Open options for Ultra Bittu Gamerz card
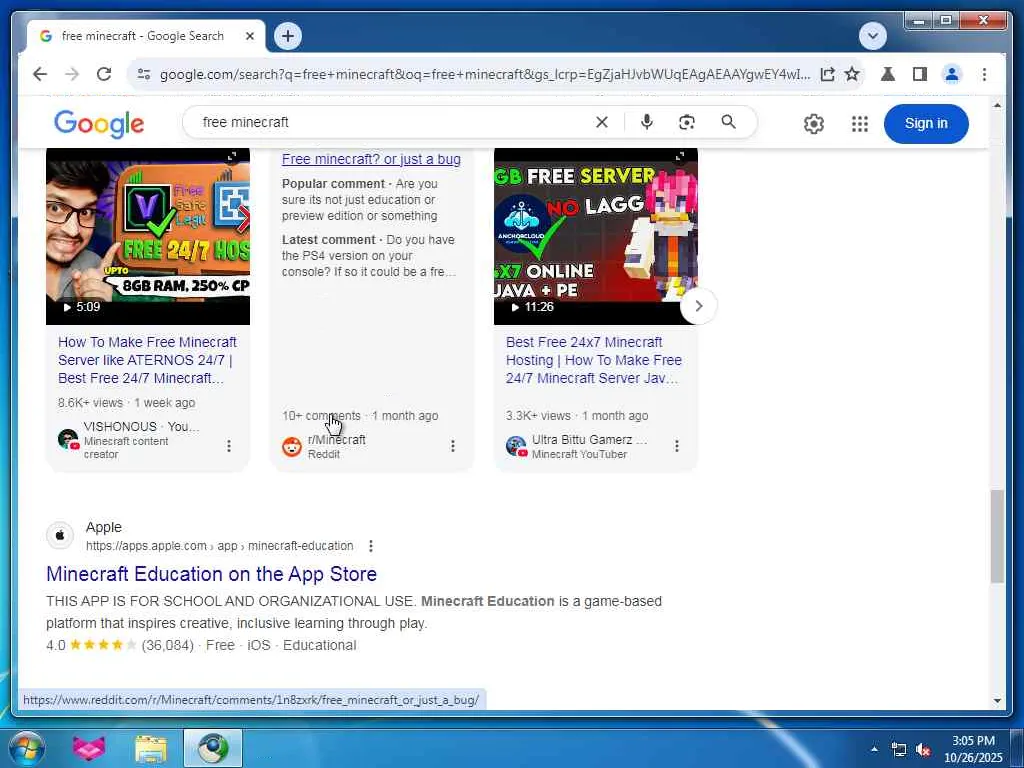Screen dimensions: 1024x768 (677, 446)
